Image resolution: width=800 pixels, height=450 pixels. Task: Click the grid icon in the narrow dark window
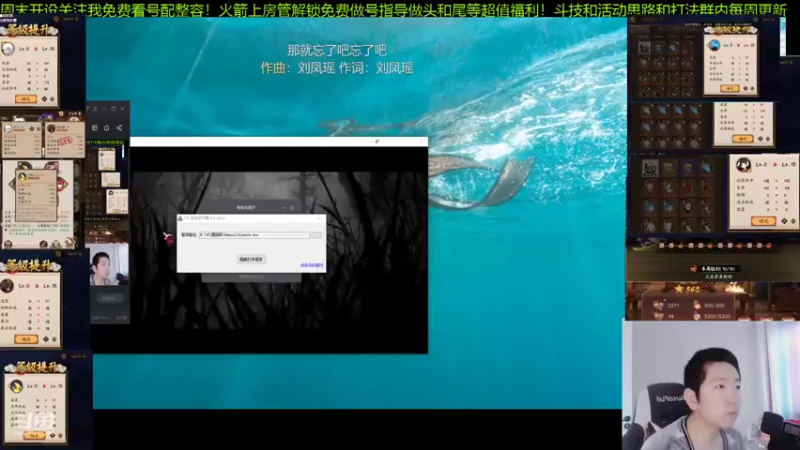point(94,128)
